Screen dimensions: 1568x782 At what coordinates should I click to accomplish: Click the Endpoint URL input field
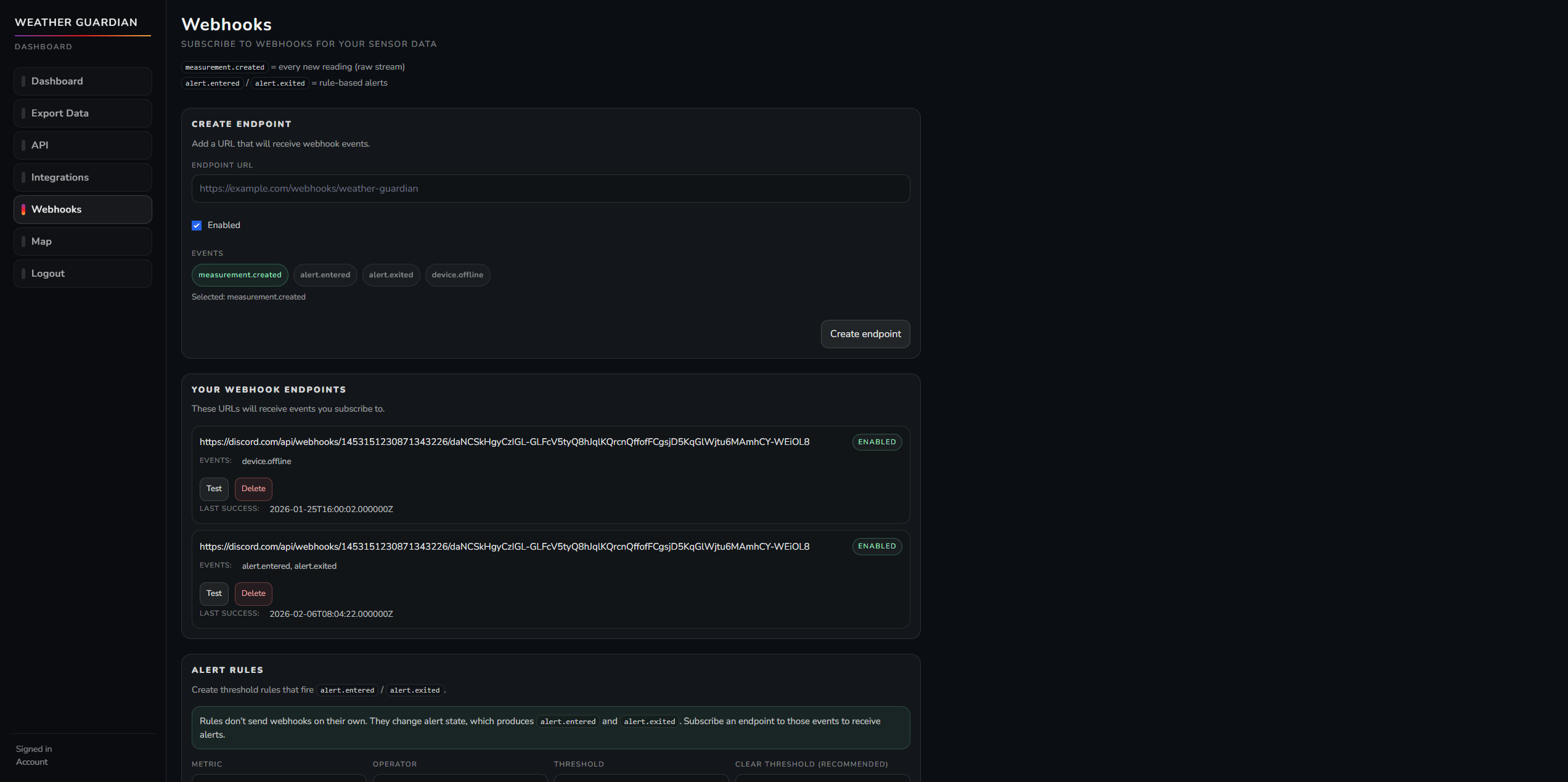tap(550, 189)
